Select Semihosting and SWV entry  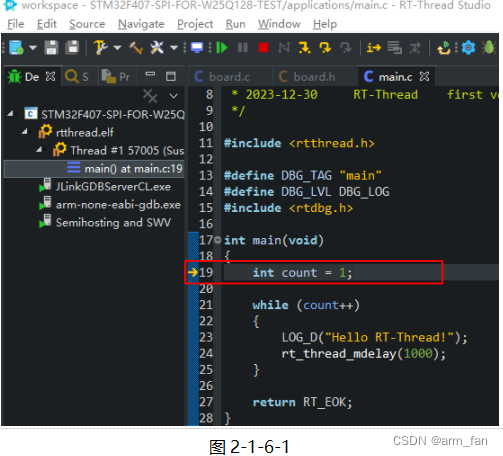pyautogui.click(x=105, y=222)
